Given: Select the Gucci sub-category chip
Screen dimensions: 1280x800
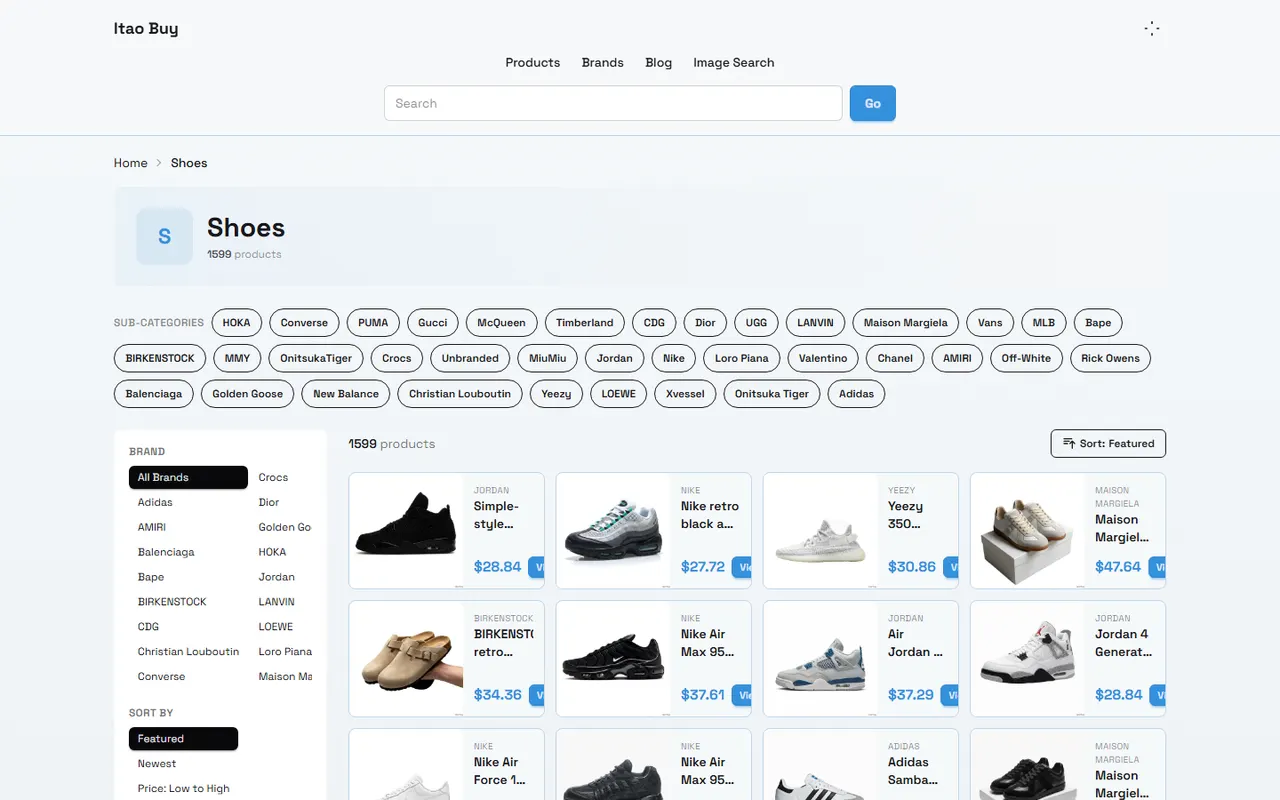Looking at the screenshot, I should 433,323.
